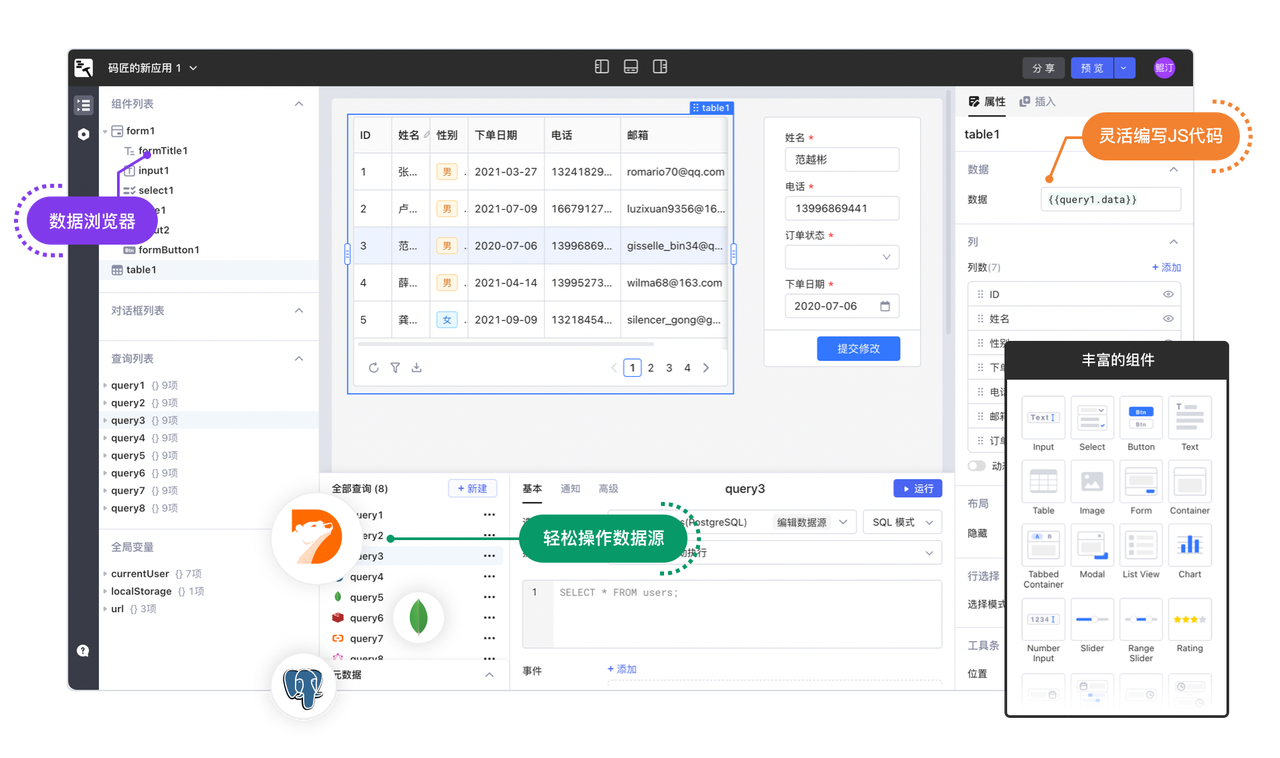Open the arrow next to 预览 button
The width and height of the screenshot is (1280, 758).
1124,68
